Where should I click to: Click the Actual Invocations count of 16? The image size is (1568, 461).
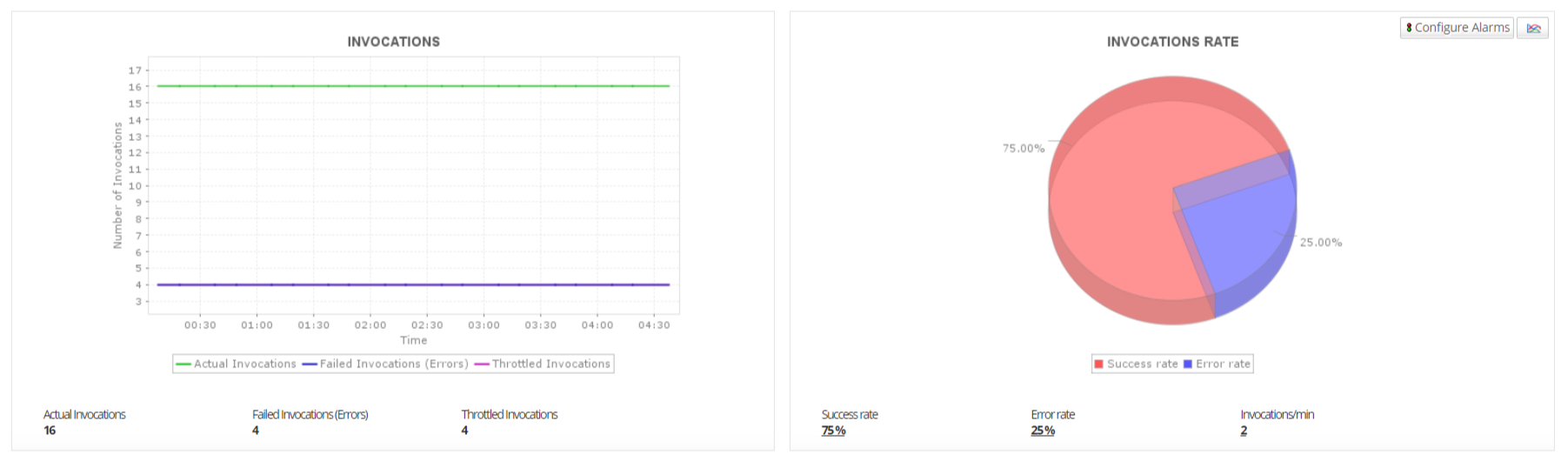(50, 431)
